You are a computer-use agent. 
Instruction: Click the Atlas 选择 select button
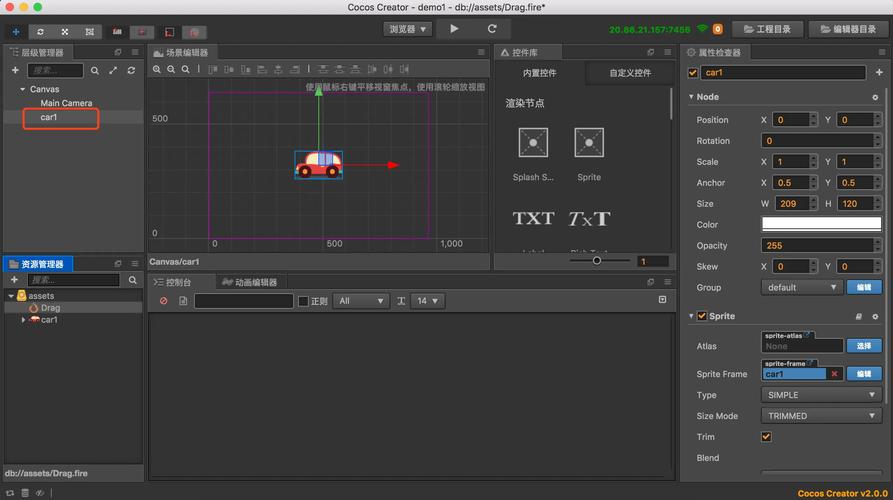coord(864,346)
